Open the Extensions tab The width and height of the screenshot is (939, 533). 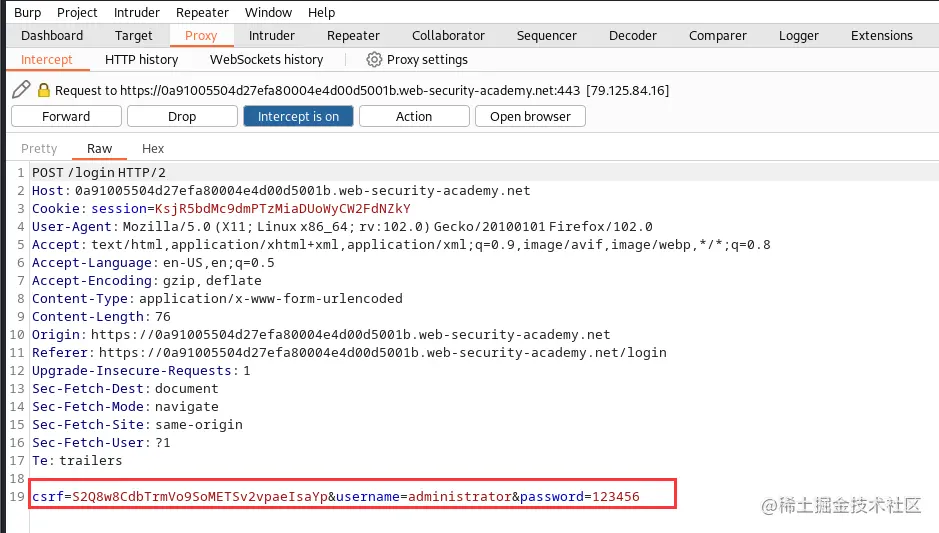click(882, 35)
